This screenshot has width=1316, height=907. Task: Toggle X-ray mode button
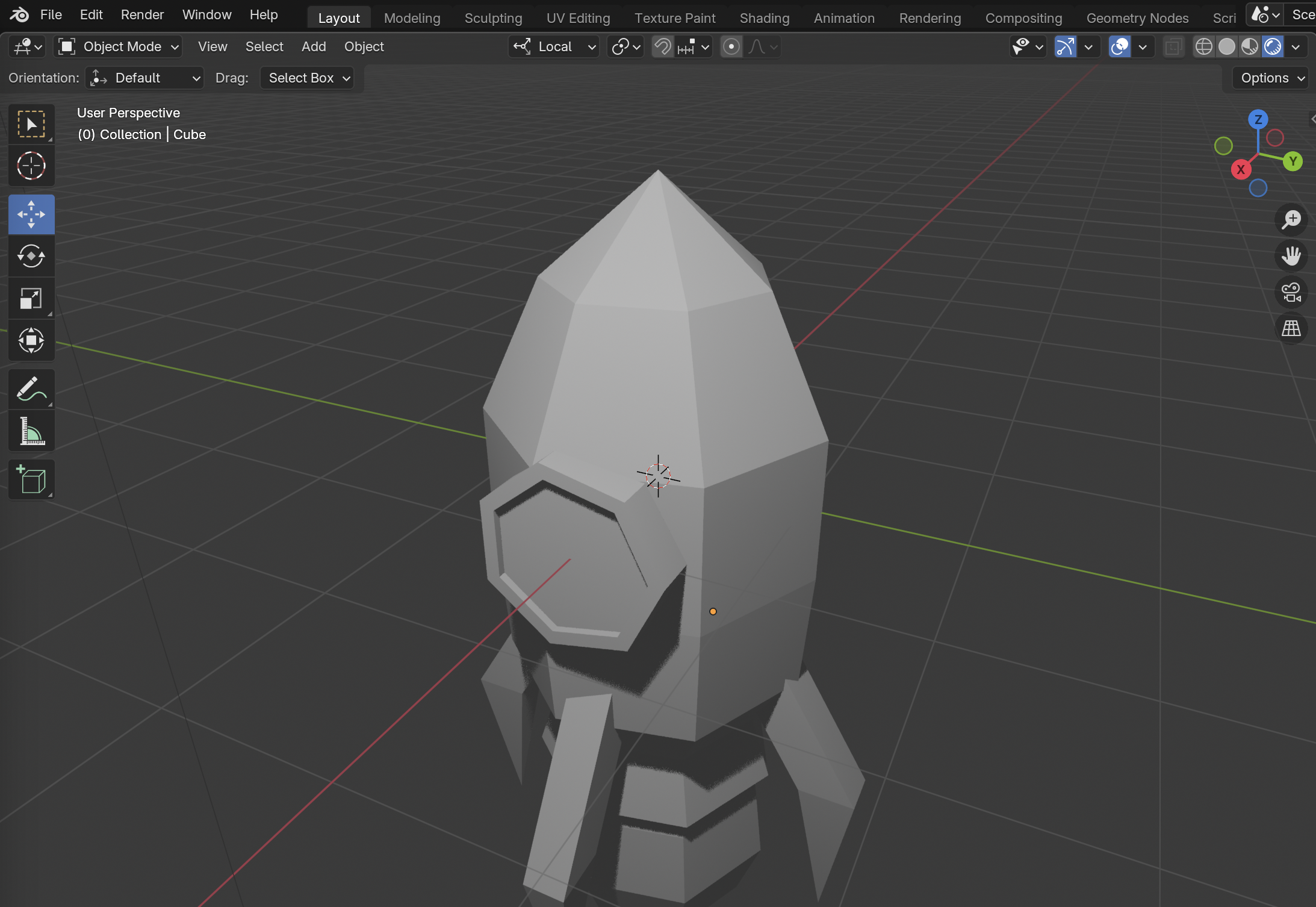coord(1173,46)
